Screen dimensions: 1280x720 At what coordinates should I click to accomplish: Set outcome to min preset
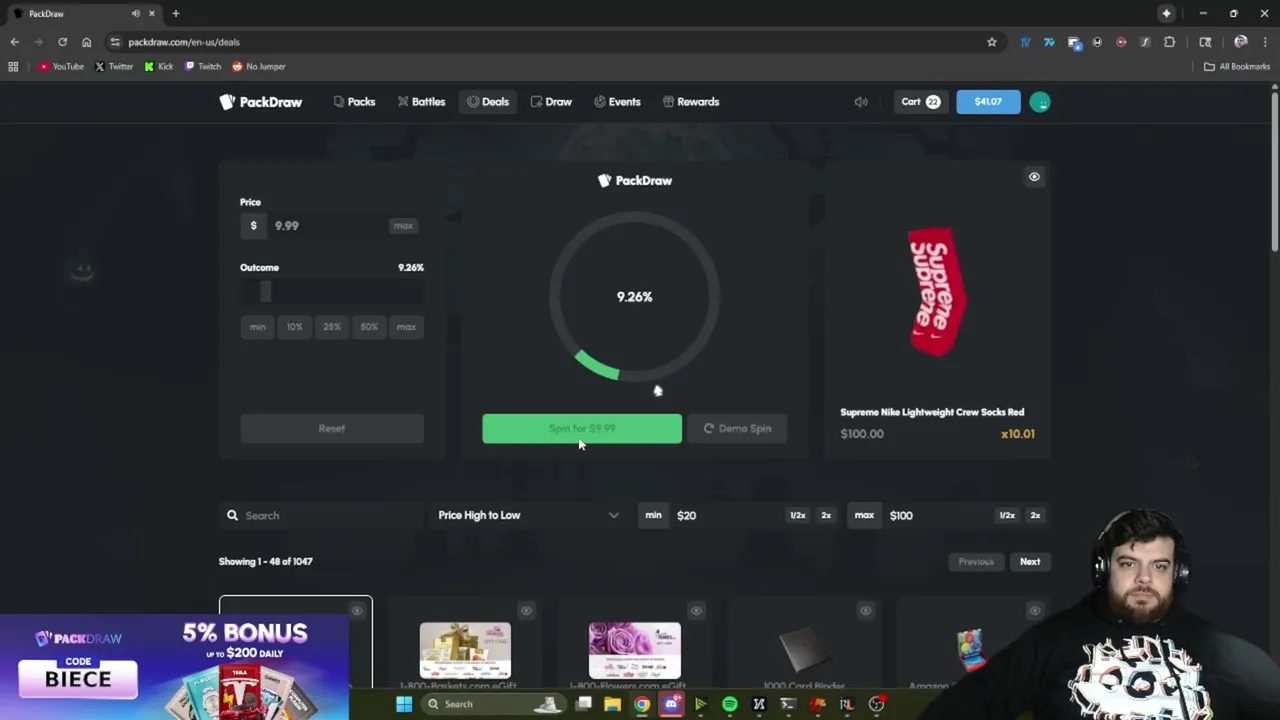[257, 327]
